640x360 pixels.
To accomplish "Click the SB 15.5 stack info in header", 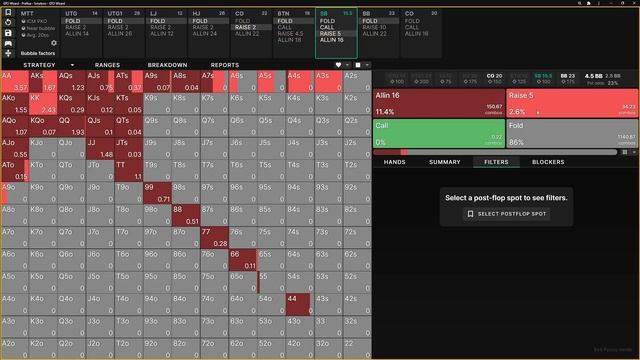I will pyautogui.click(x=543, y=79).
